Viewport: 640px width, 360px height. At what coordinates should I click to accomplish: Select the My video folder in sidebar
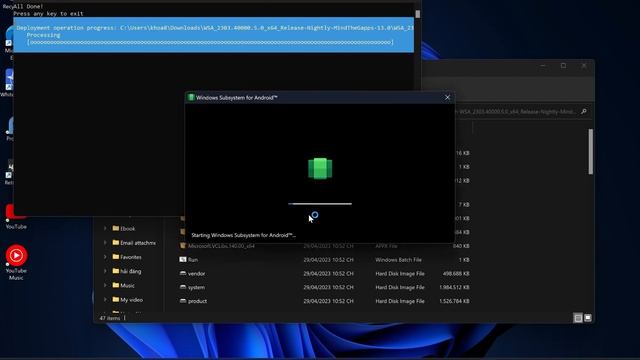(x=127, y=300)
